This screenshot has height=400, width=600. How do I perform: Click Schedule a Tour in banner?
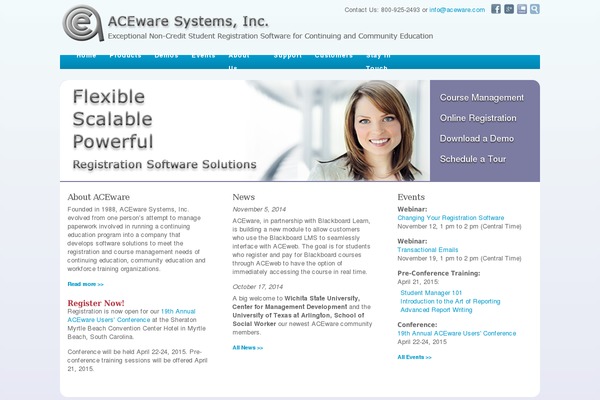473,159
